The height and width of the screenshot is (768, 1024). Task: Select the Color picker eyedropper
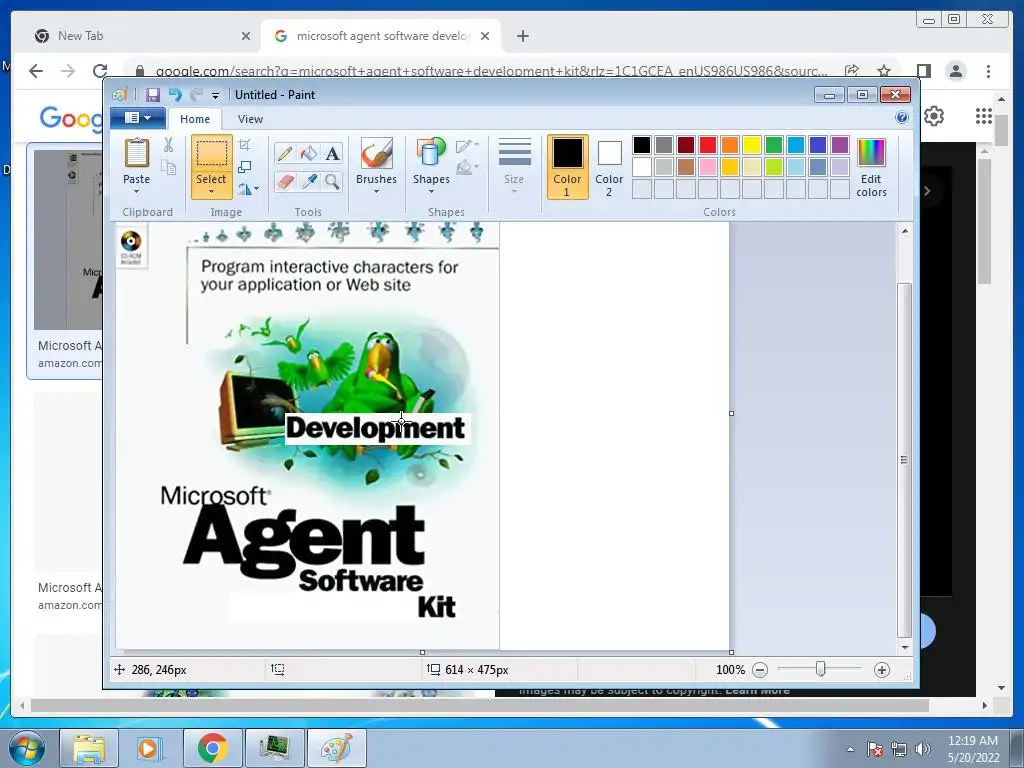(x=308, y=181)
